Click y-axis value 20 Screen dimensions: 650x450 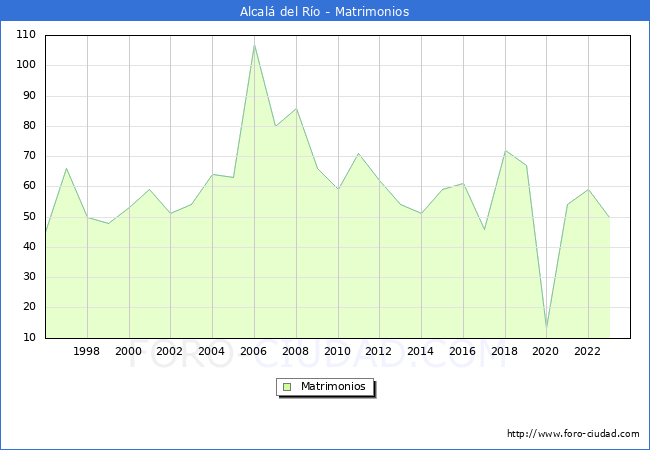click(29, 307)
